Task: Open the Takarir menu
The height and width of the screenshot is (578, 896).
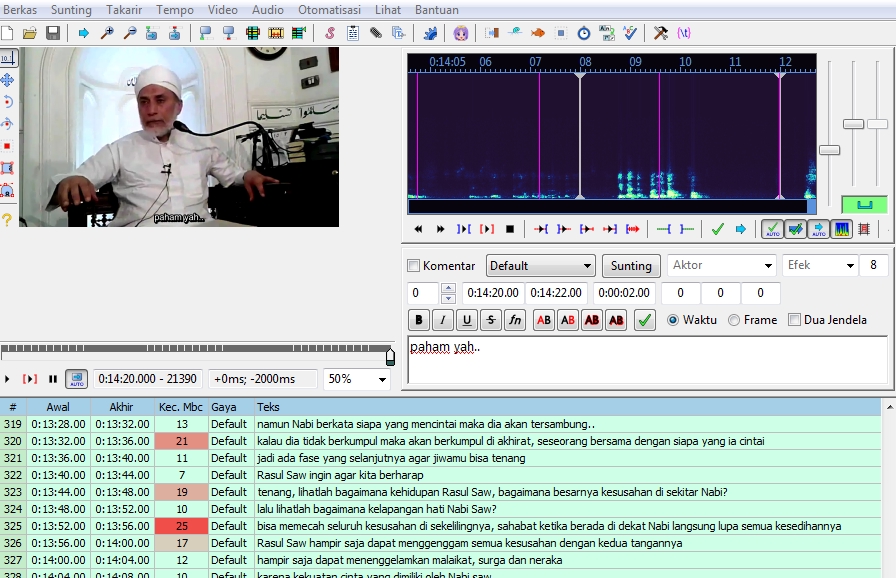Action: click(124, 10)
